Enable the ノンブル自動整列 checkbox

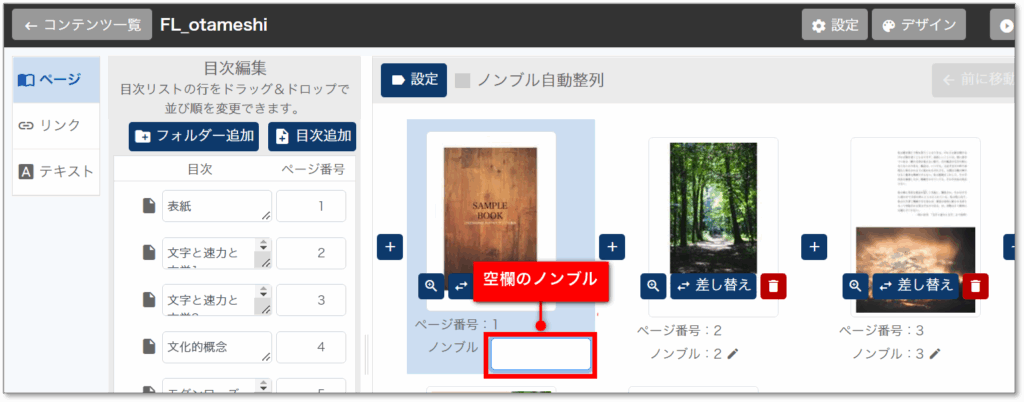[463, 80]
